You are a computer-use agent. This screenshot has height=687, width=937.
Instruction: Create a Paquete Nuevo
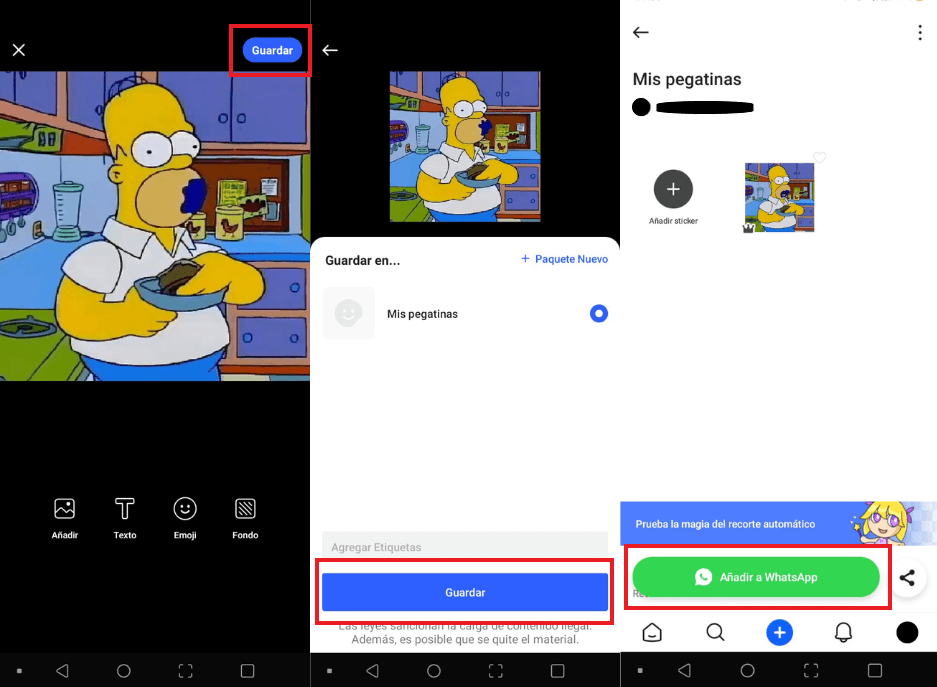(564, 259)
